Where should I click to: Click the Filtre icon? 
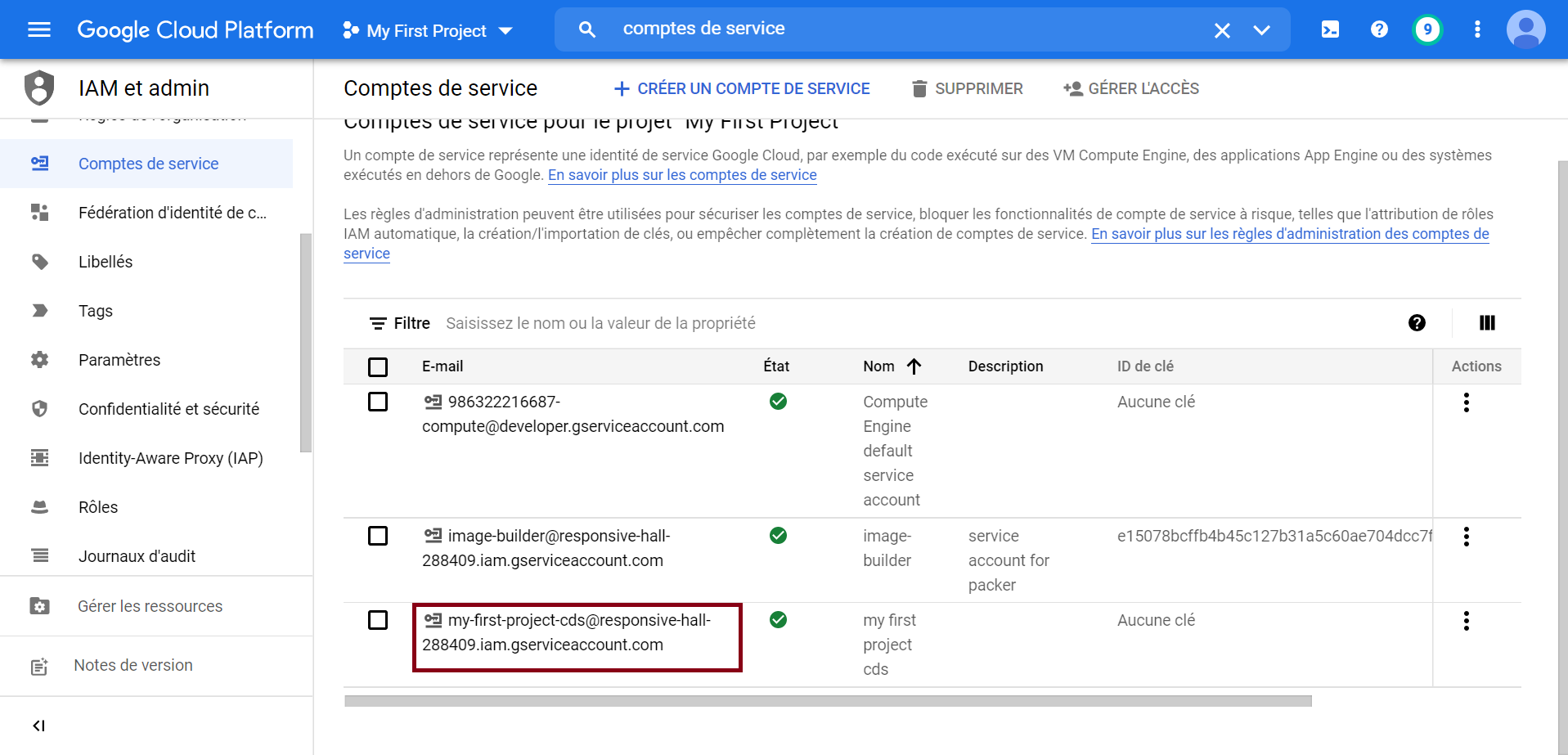(377, 323)
